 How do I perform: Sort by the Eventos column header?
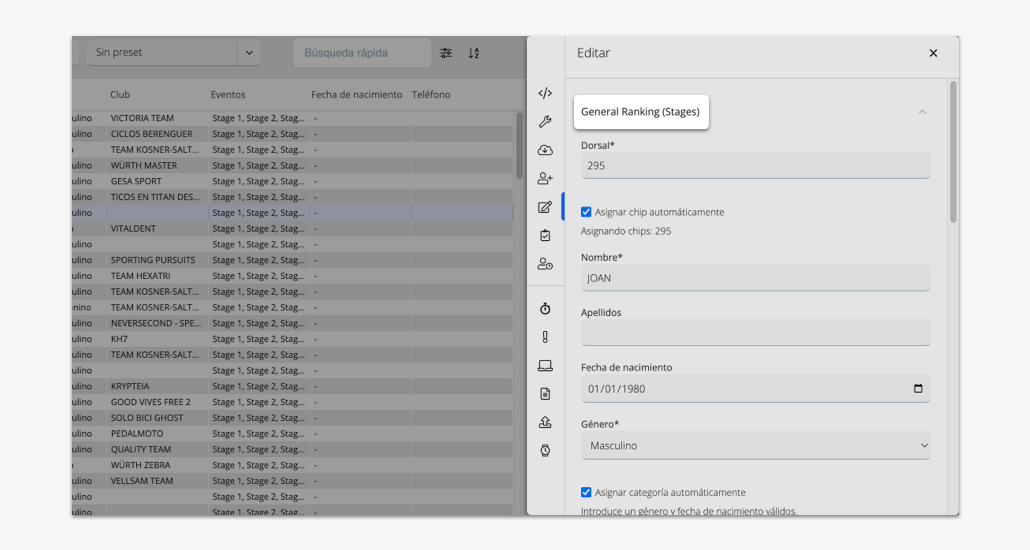228,95
